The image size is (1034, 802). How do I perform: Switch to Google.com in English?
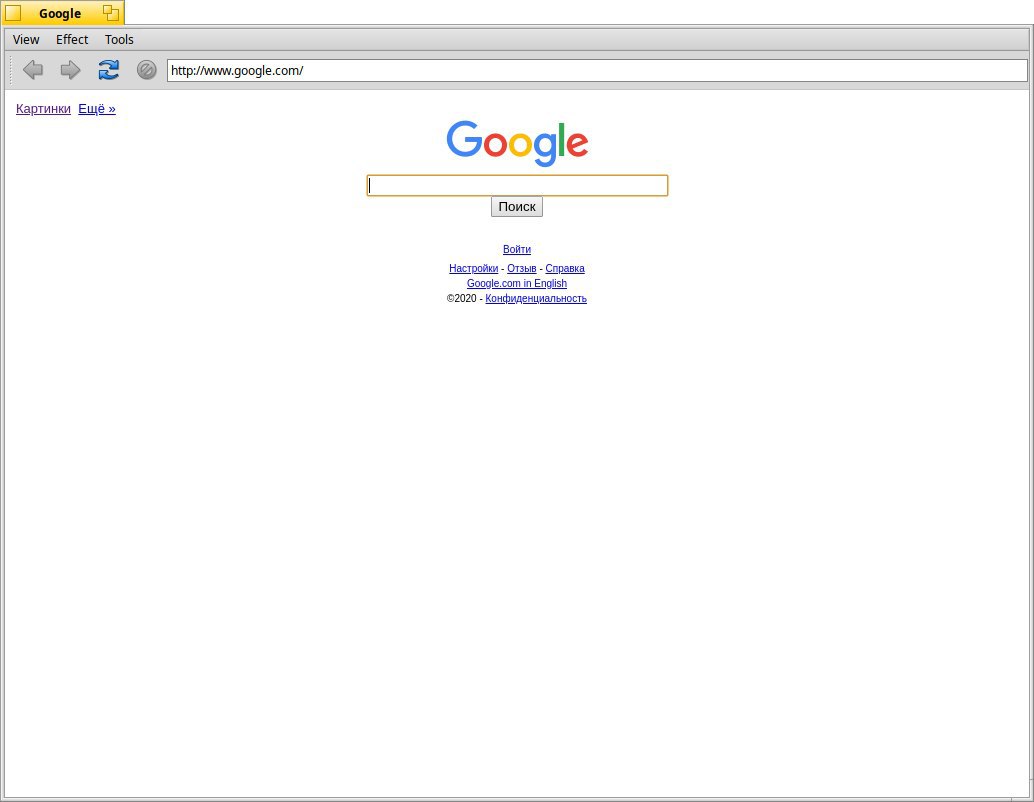(x=517, y=284)
